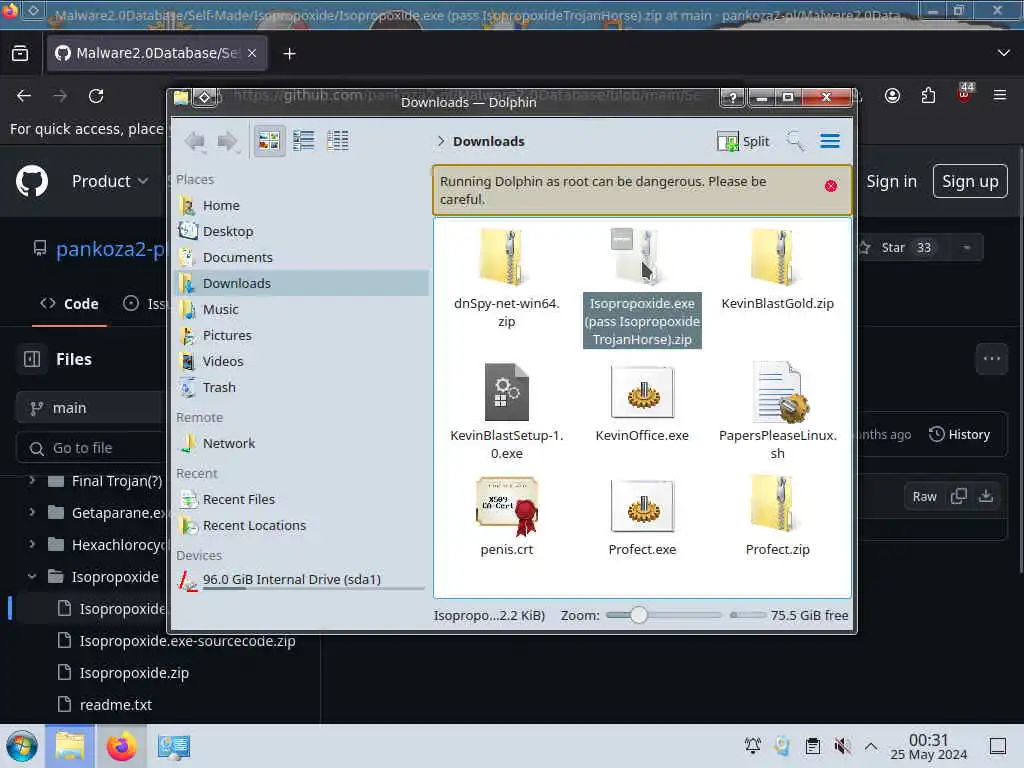Open a new Firefox tab

pyautogui.click(x=289, y=54)
